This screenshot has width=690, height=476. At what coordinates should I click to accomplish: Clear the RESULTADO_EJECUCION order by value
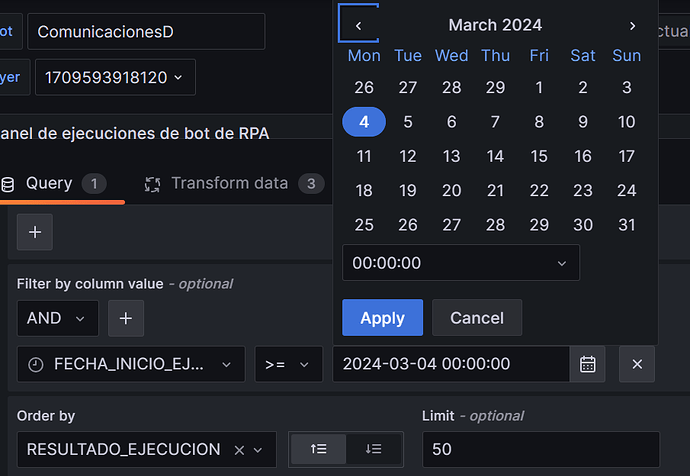click(239, 450)
